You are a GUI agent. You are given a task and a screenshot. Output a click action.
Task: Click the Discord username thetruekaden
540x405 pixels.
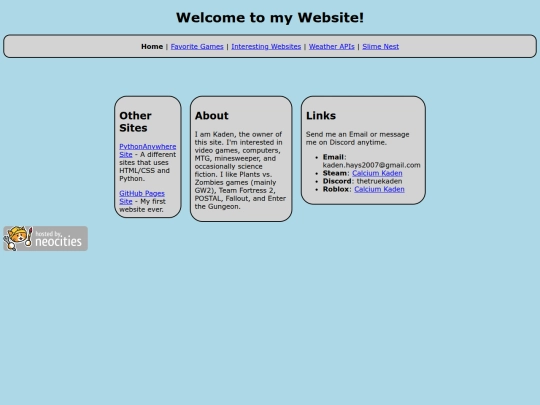pos(379,181)
